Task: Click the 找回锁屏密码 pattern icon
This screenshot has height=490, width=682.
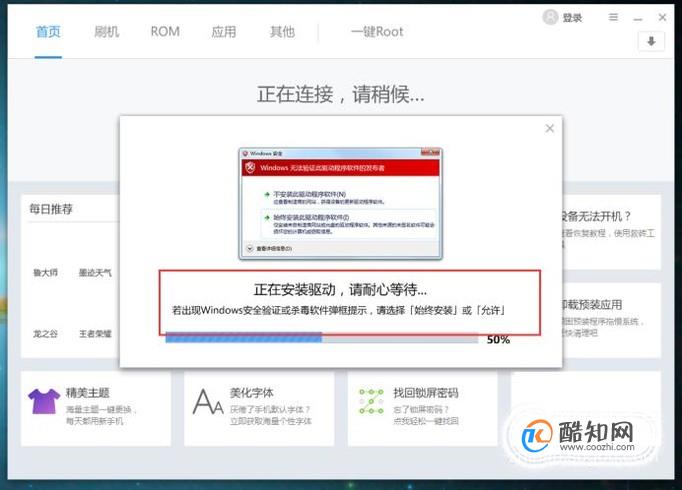Action: (x=371, y=401)
